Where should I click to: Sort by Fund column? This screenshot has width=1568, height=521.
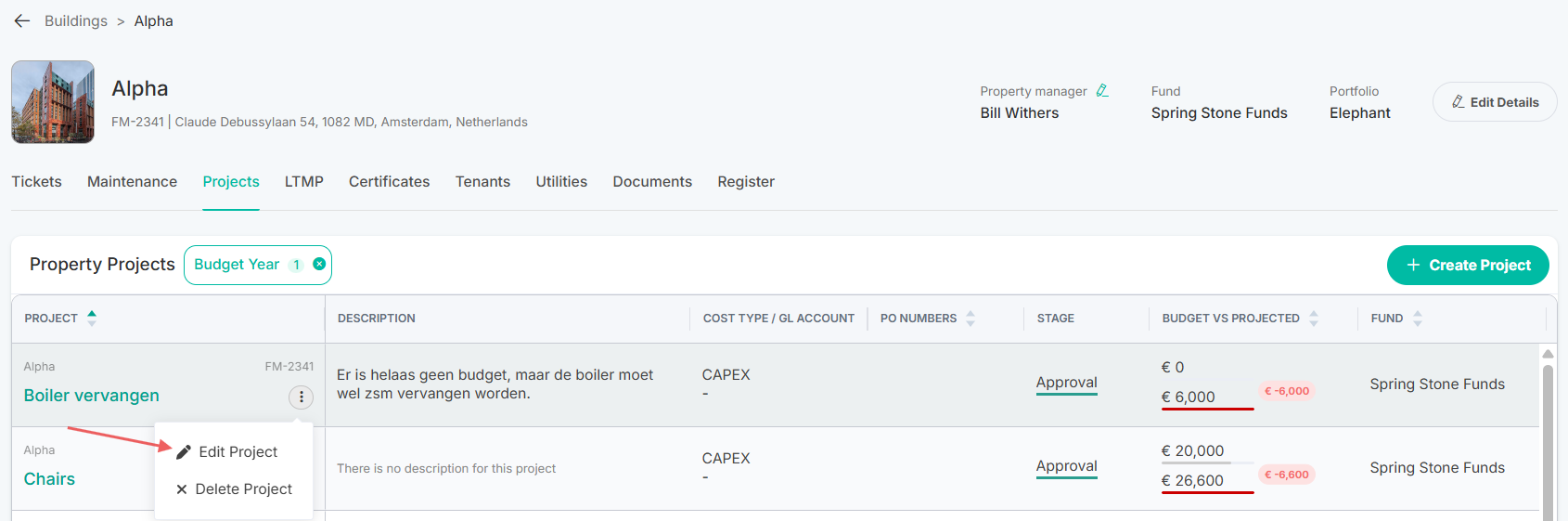point(1418,319)
